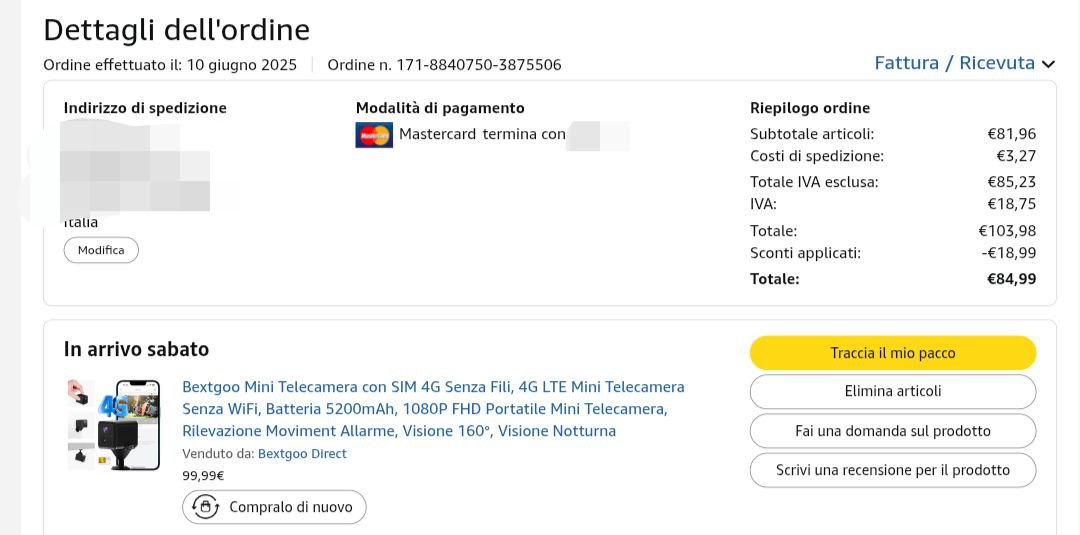Screen dimensions: 1080x535
Task: Expand the Fattura / Ricevuta chevron arrow
Action: point(1048,64)
